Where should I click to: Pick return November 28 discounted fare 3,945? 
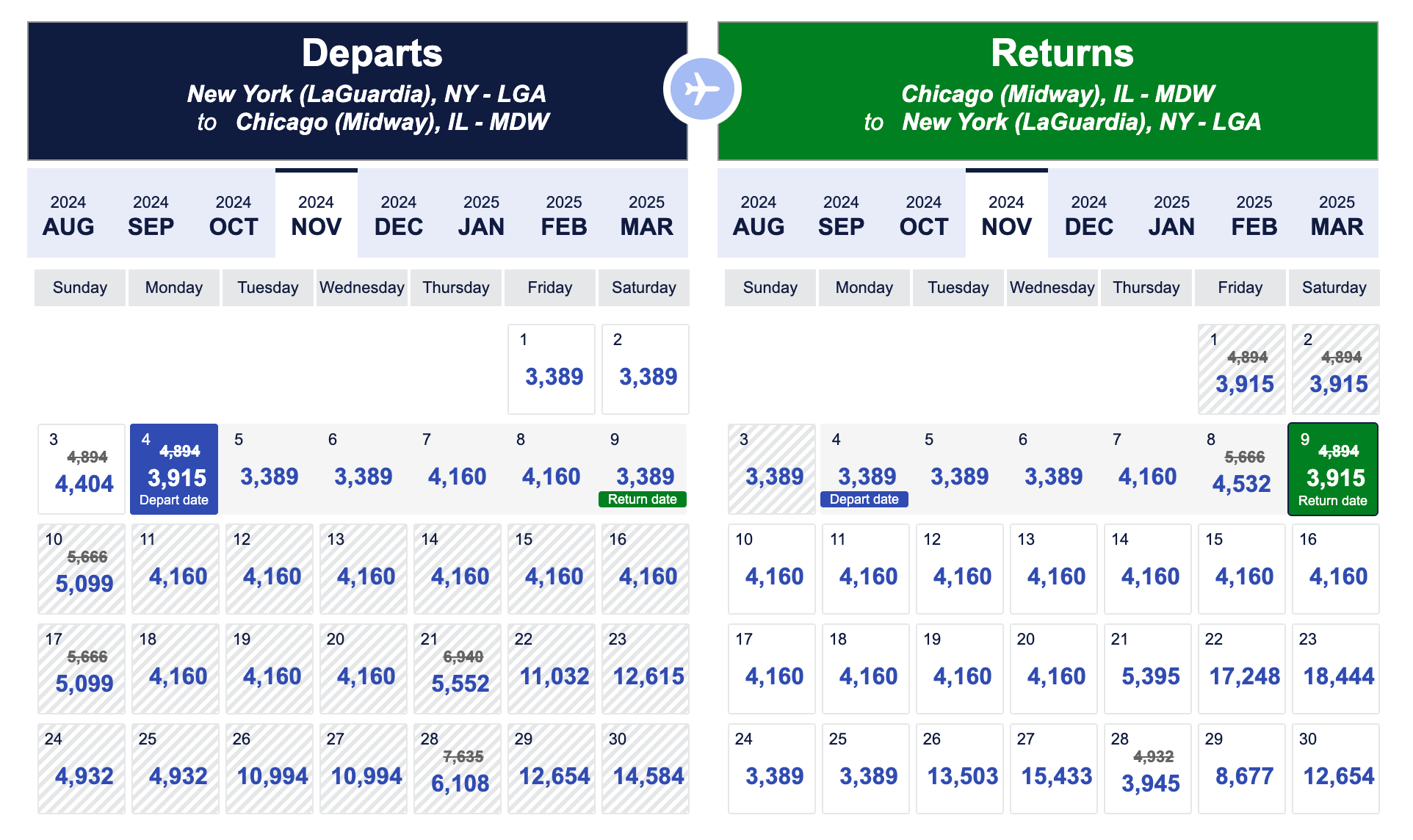pyautogui.click(x=1148, y=768)
